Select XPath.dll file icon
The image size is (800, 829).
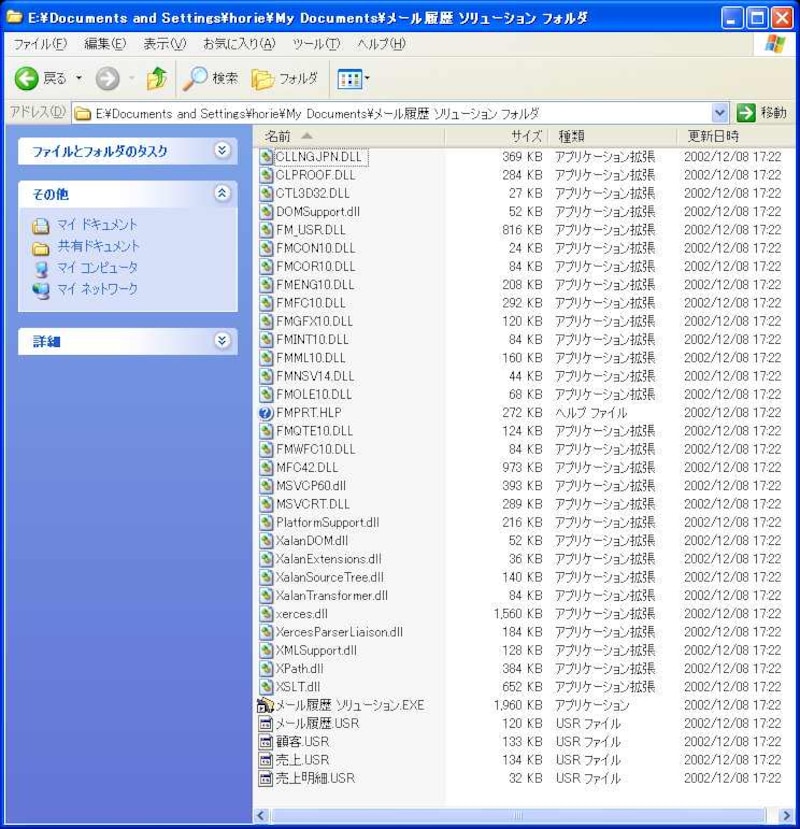pos(266,669)
